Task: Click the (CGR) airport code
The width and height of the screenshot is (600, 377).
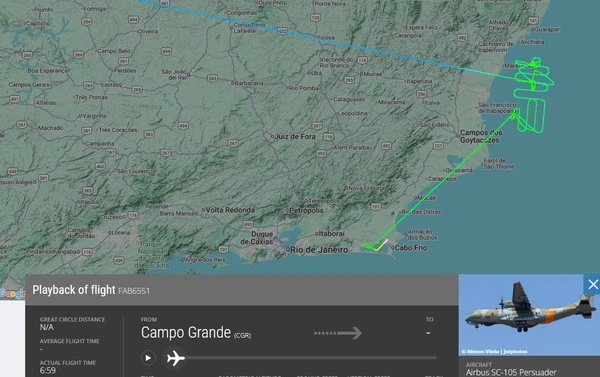Action: [243, 335]
